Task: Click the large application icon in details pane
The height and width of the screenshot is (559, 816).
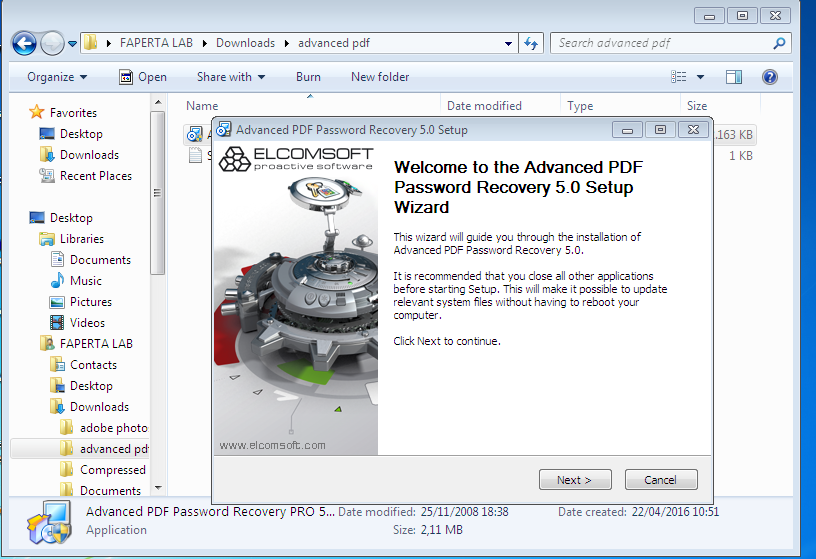Action: 49,522
